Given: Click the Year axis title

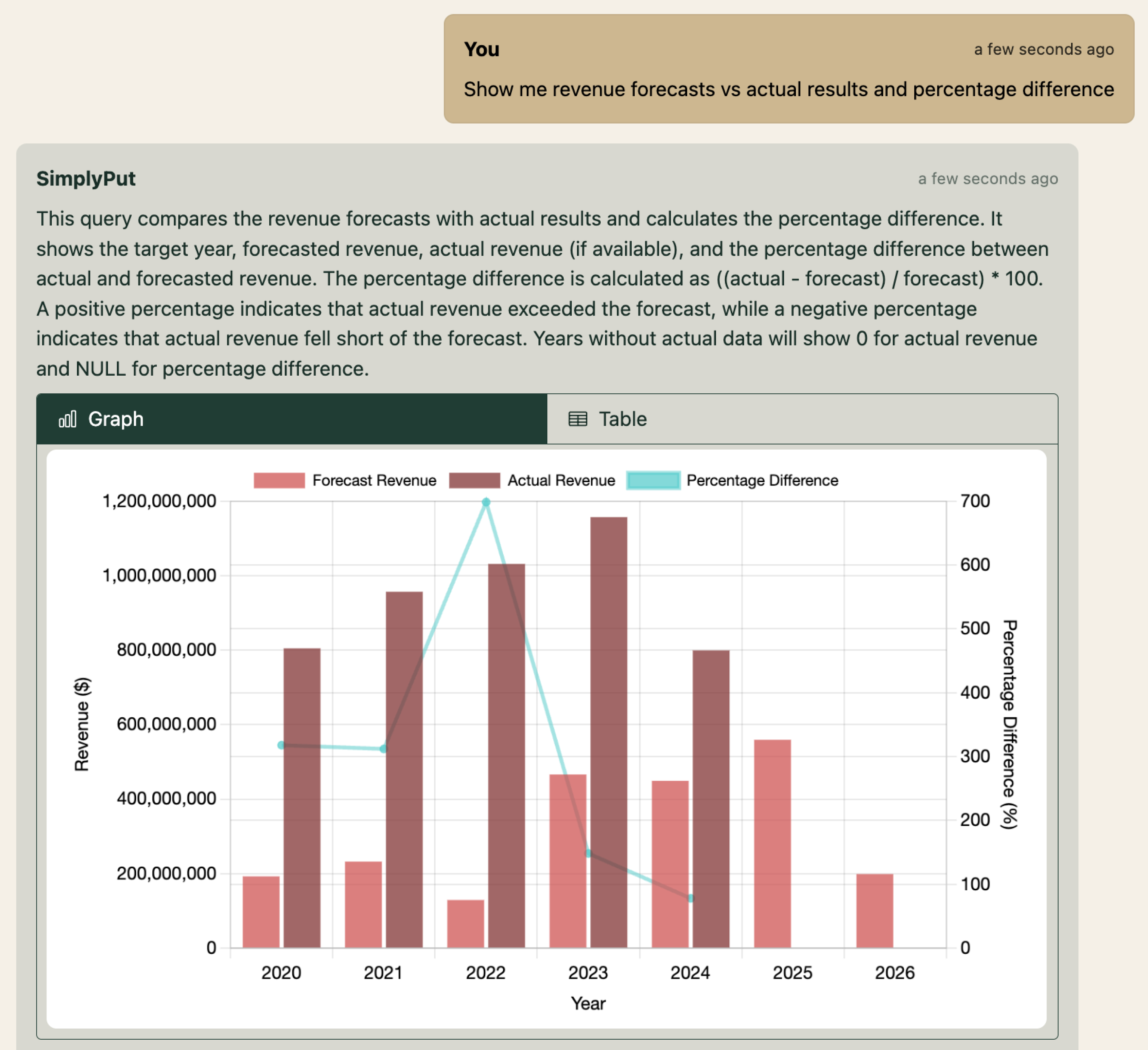Looking at the screenshot, I should click(x=588, y=1003).
